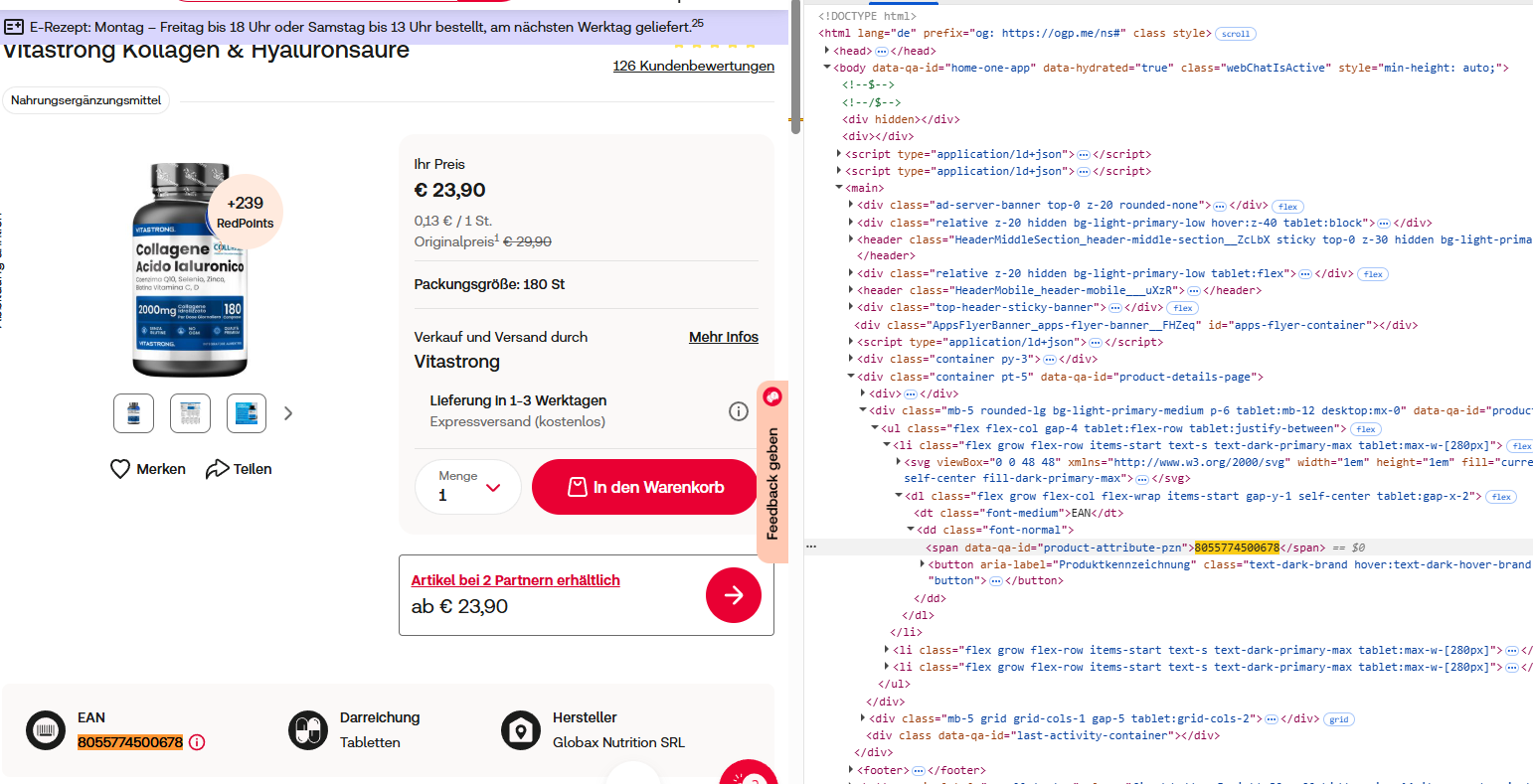Open 126 Kundenbewertungen reviews link

point(694,66)
